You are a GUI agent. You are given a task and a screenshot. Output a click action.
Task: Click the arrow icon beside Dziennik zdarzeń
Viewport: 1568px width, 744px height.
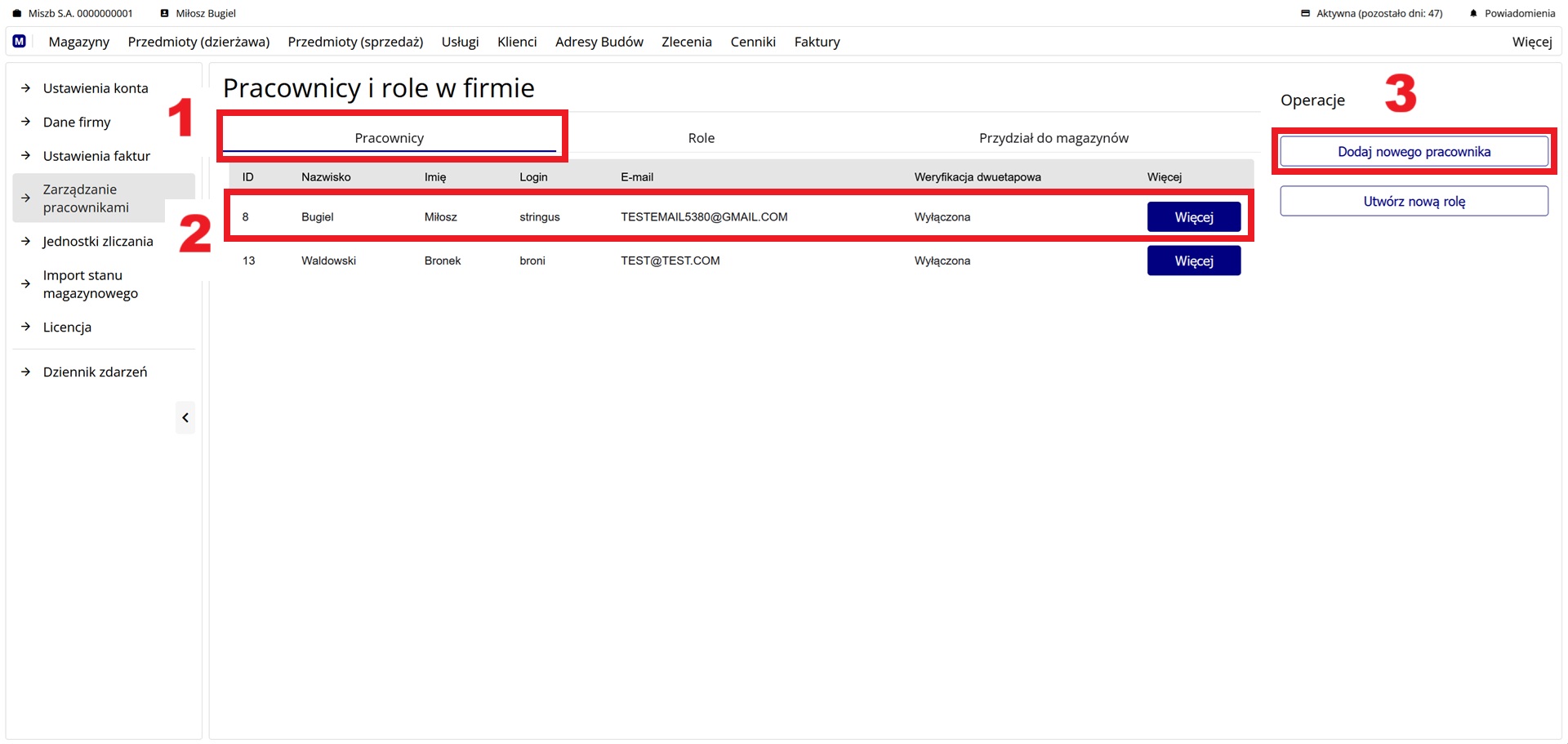click(x=26, y=372)
